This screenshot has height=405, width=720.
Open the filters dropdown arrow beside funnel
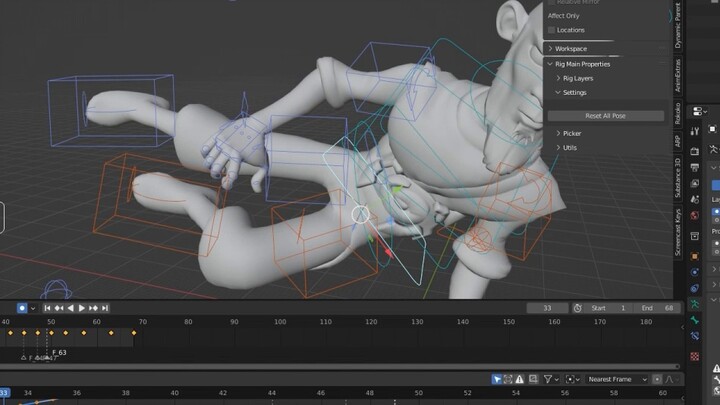[x=557, y=380]
